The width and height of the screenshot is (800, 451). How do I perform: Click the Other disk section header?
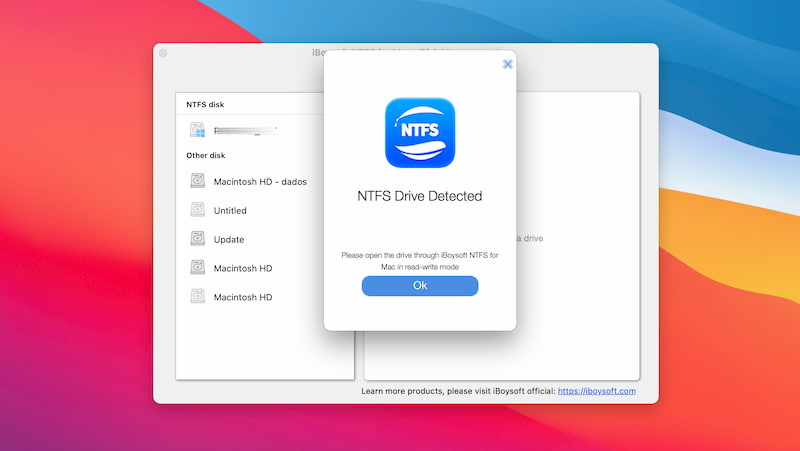click(206, 156)
